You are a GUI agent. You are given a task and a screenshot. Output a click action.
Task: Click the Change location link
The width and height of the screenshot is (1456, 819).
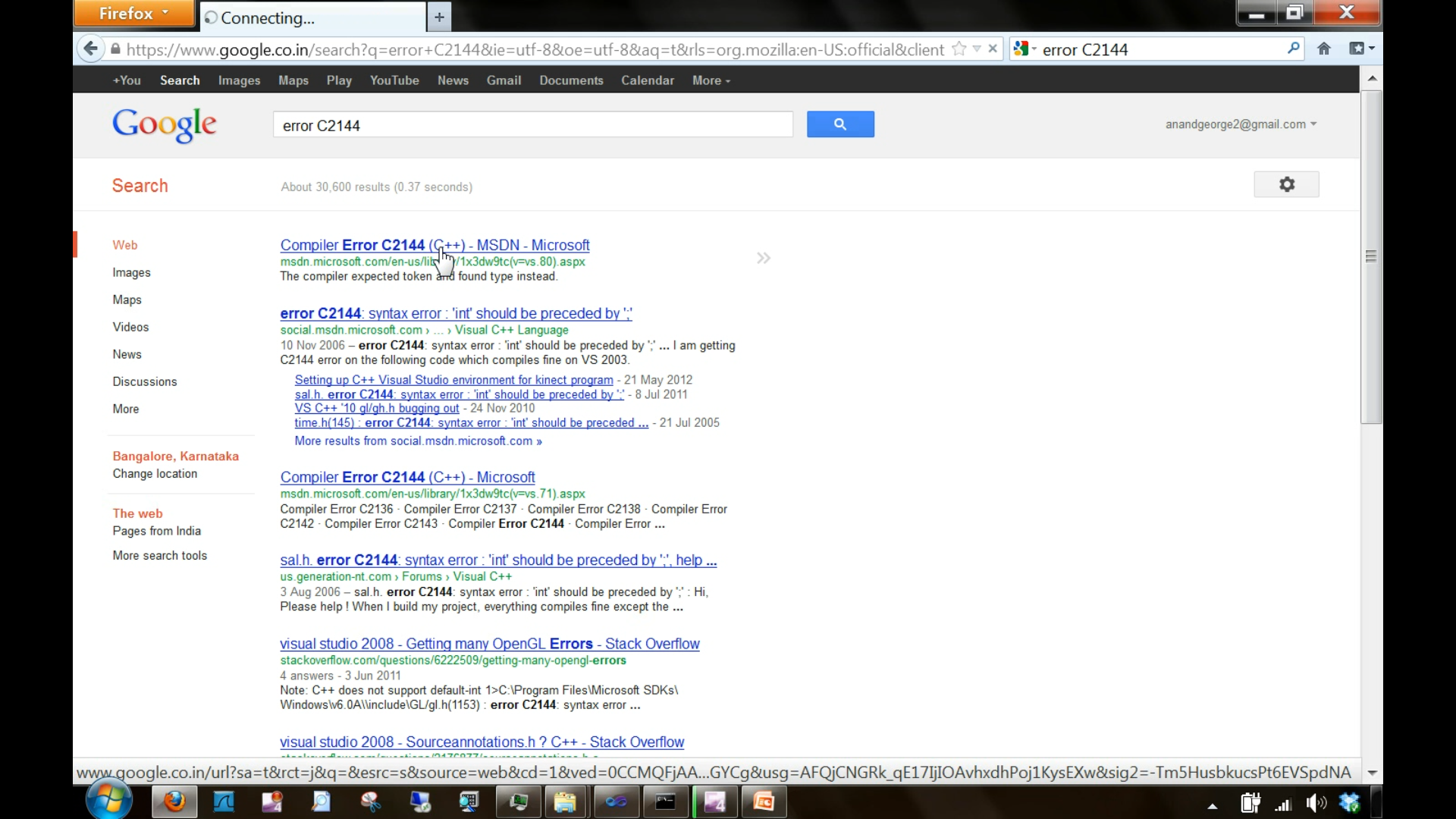154,473
